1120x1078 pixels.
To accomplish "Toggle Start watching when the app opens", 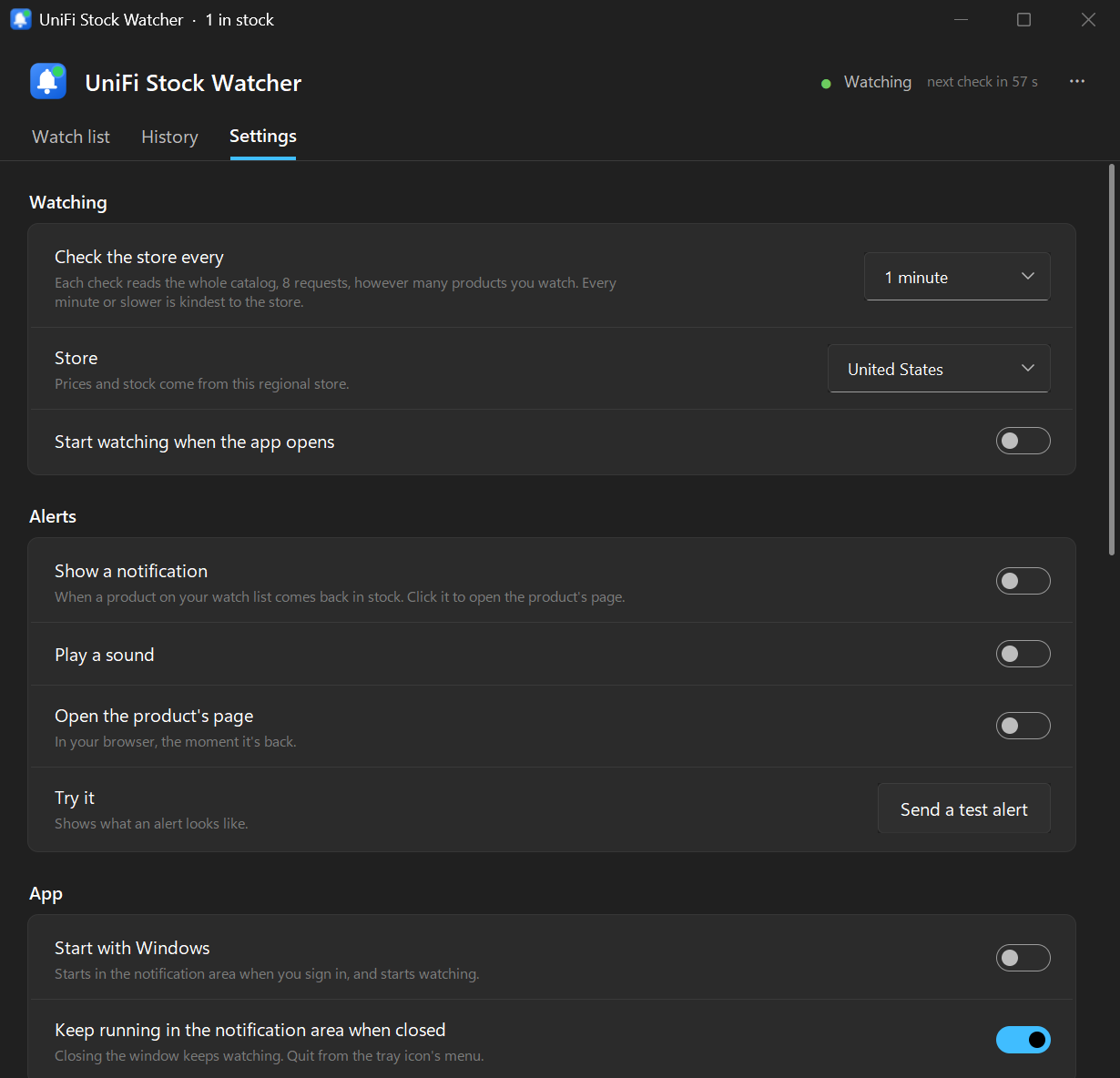I will [1023, 441].
